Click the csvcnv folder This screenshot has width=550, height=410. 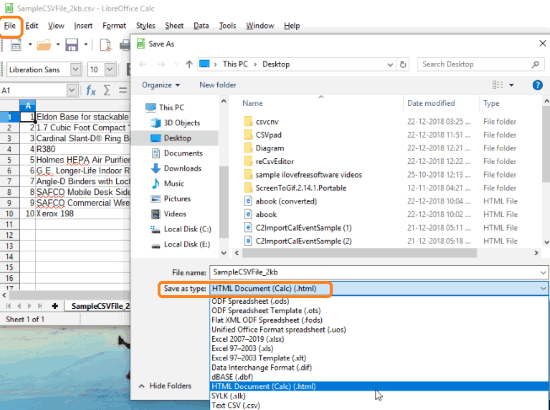(x=267, y=122)
